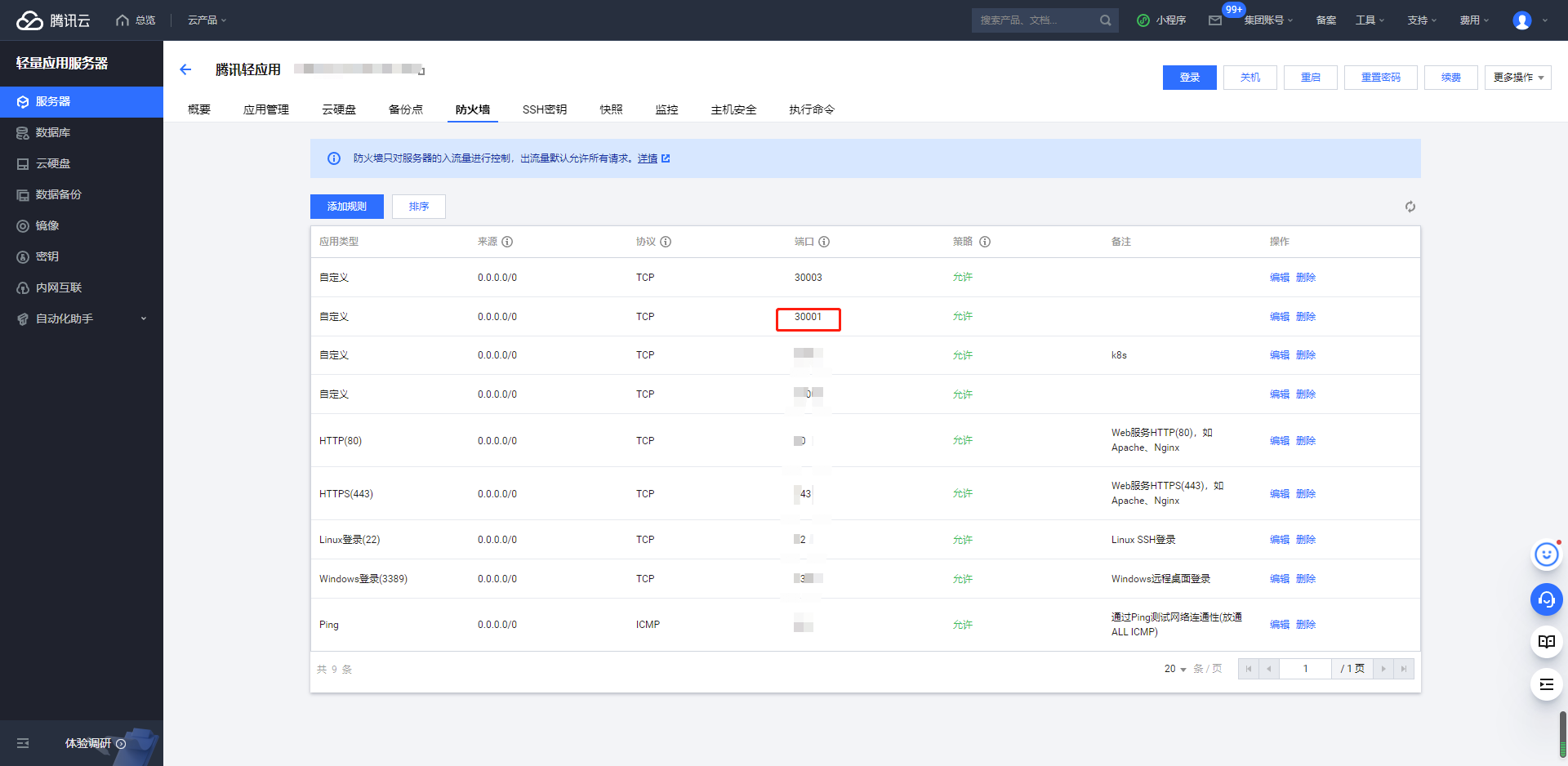Image resolution: width=1568 pixels, height=766 pixels.
Task: Expand the 支持 dropdown
Action: pyautogui.click(x=1422, y=20)
